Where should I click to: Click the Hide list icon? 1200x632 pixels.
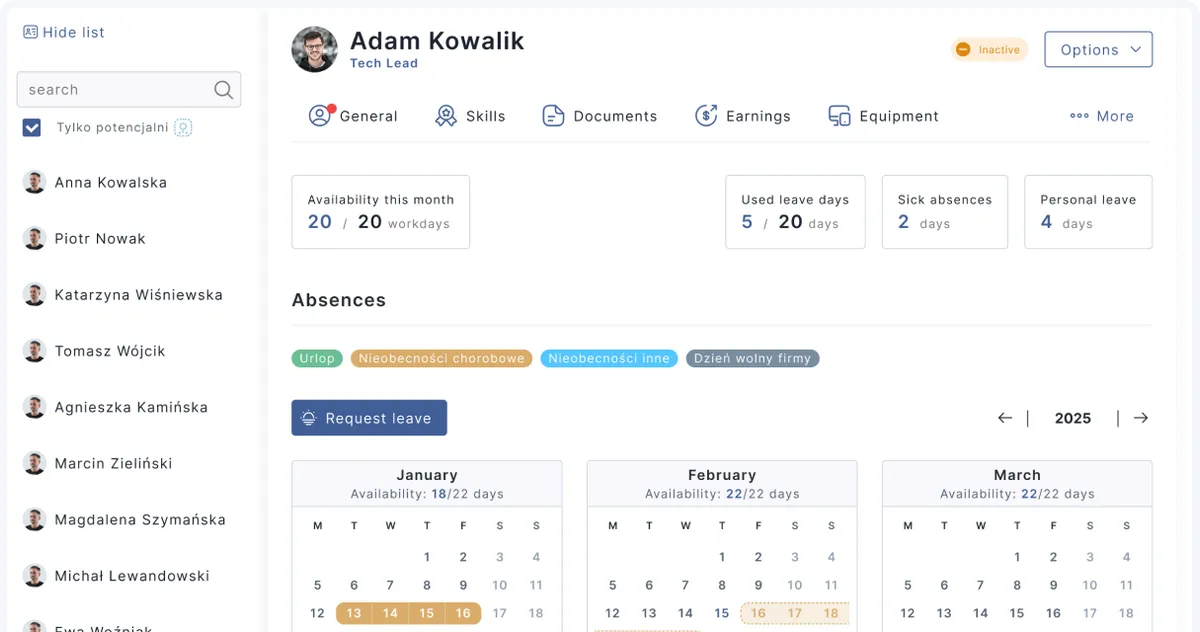(x=30, y=32)
